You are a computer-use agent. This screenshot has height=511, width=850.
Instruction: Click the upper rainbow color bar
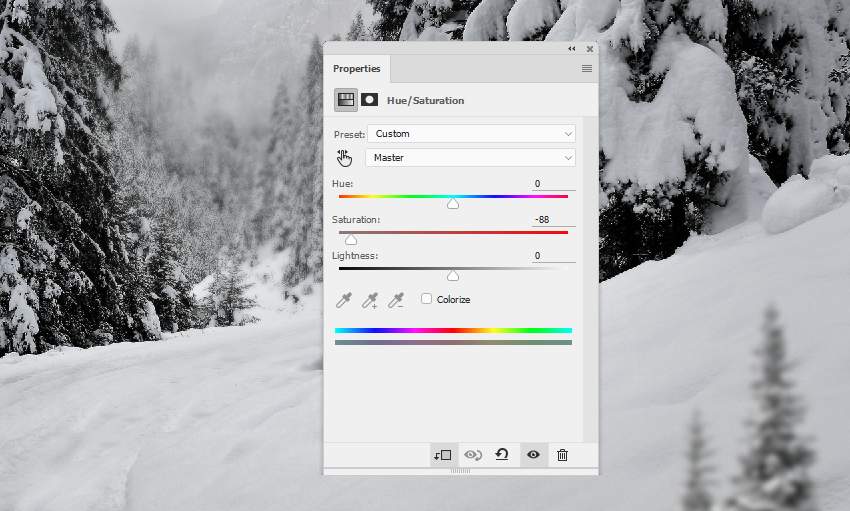(453, 330)
